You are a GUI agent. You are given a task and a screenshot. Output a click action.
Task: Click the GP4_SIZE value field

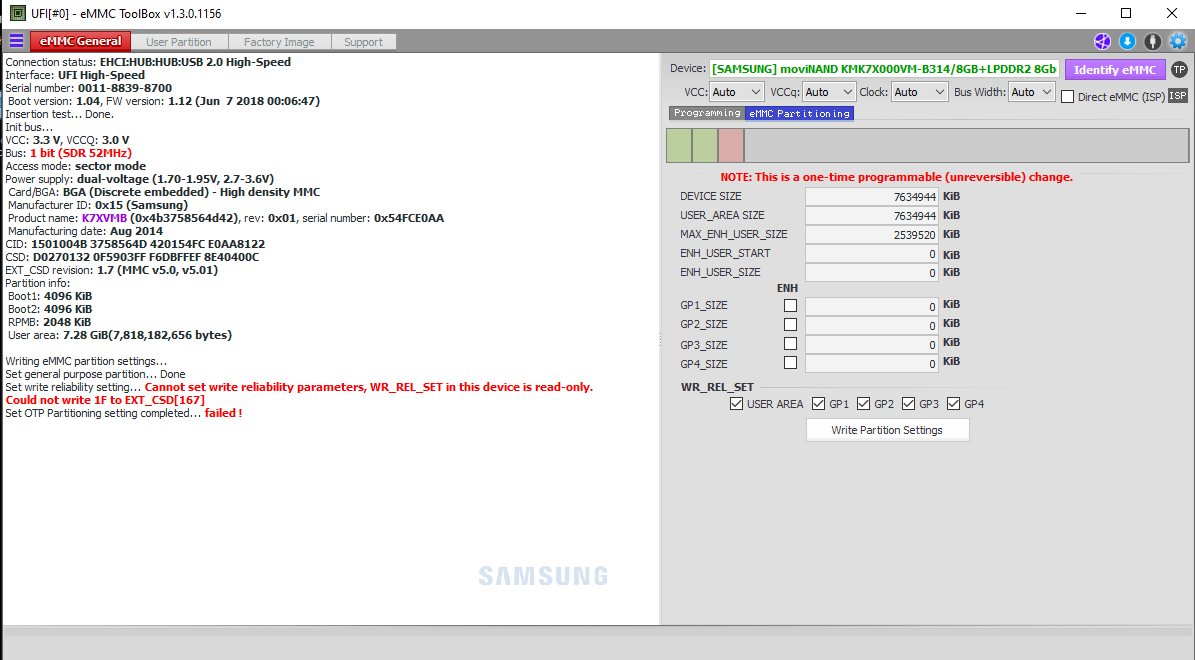(x=872, y=364)
